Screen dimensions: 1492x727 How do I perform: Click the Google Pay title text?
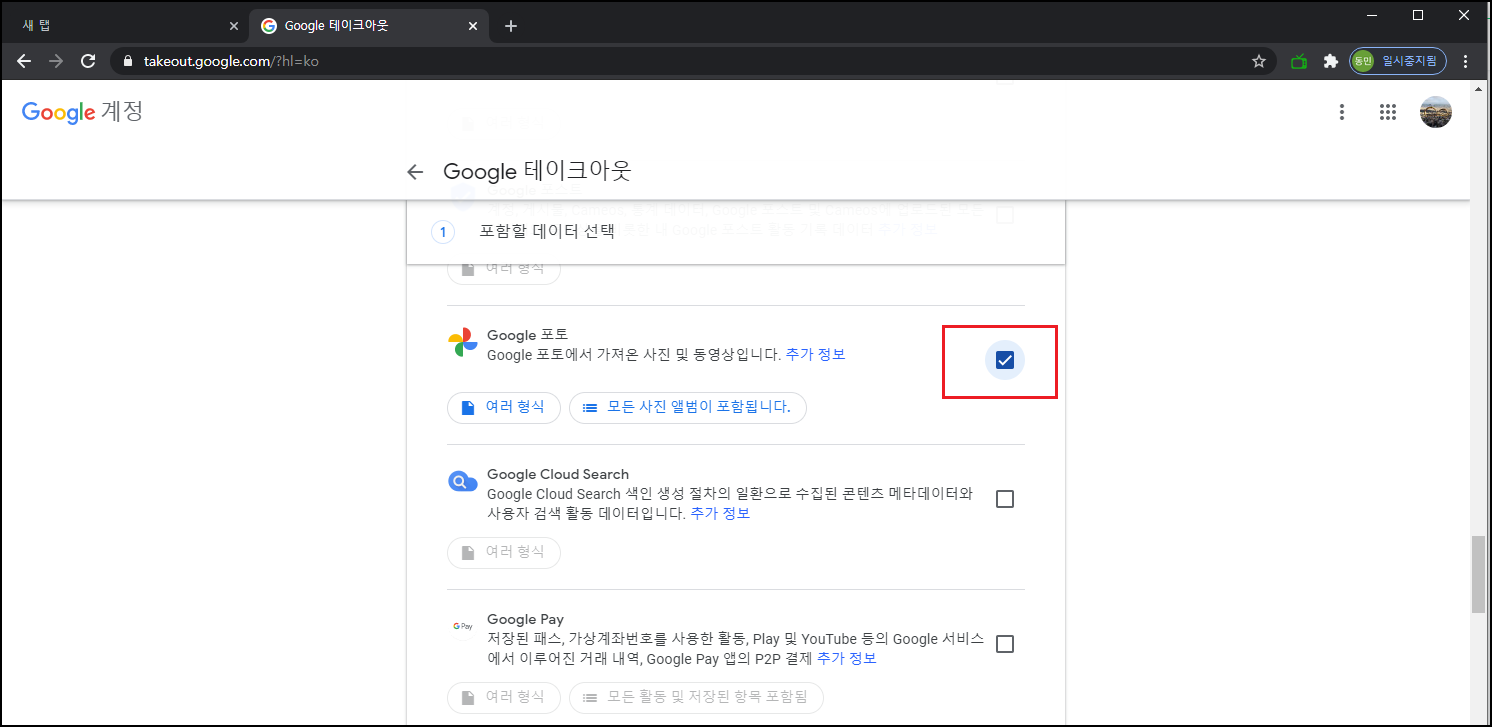526,619
